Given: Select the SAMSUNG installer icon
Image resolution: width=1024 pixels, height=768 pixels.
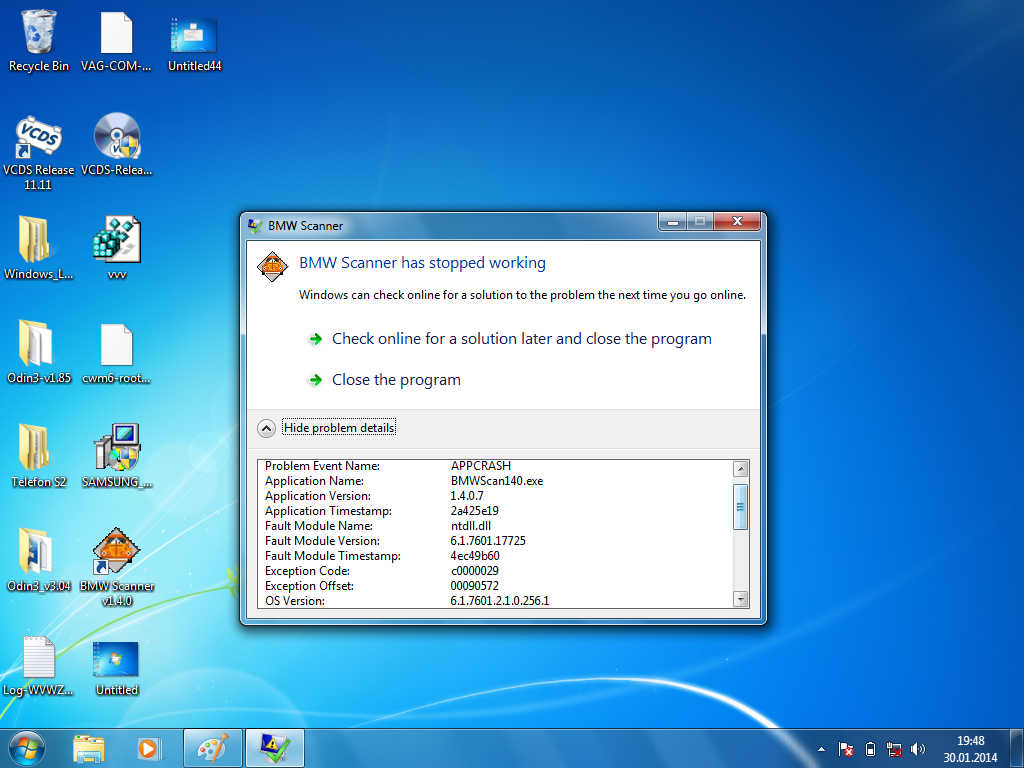Looking at the screenshot, I should click(117, 456).
